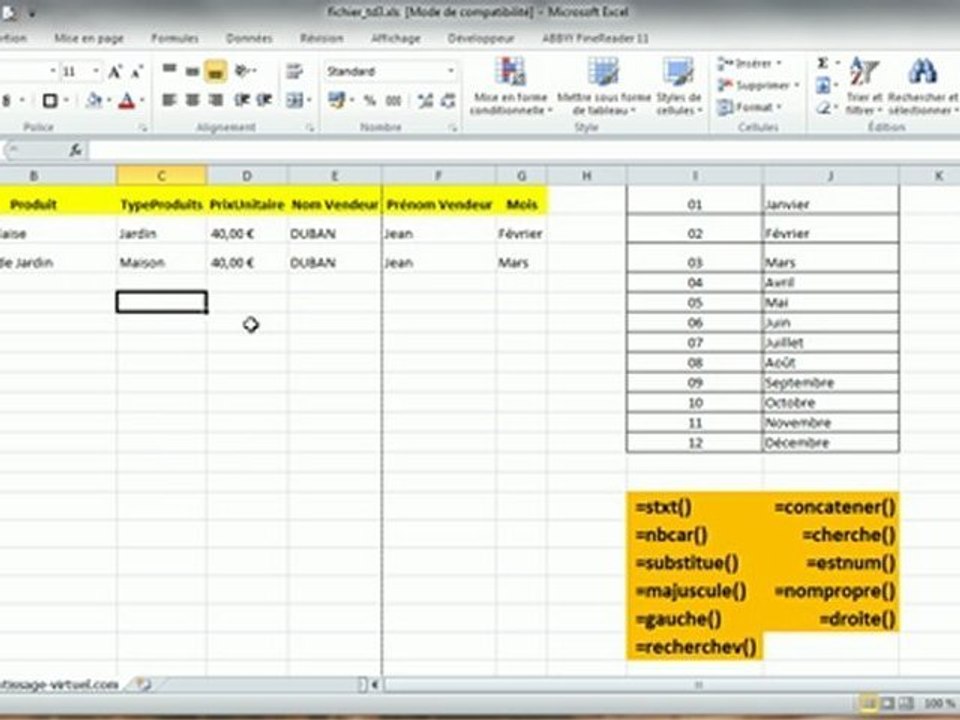Switch to Normal view in status bar
Viewport: 960px width, 720px height.
[x=868, y=703]
